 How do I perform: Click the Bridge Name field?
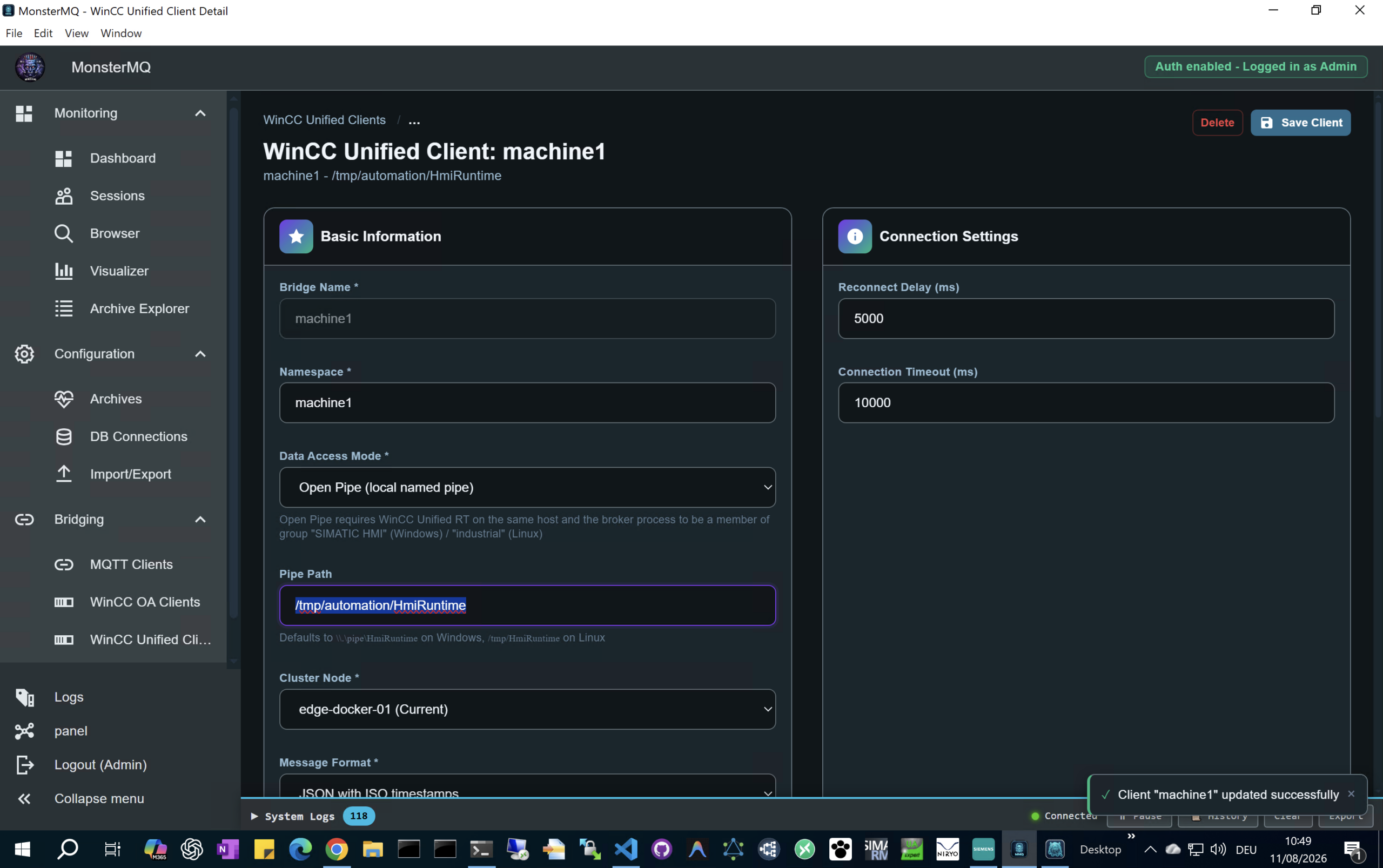coord(527,319)
